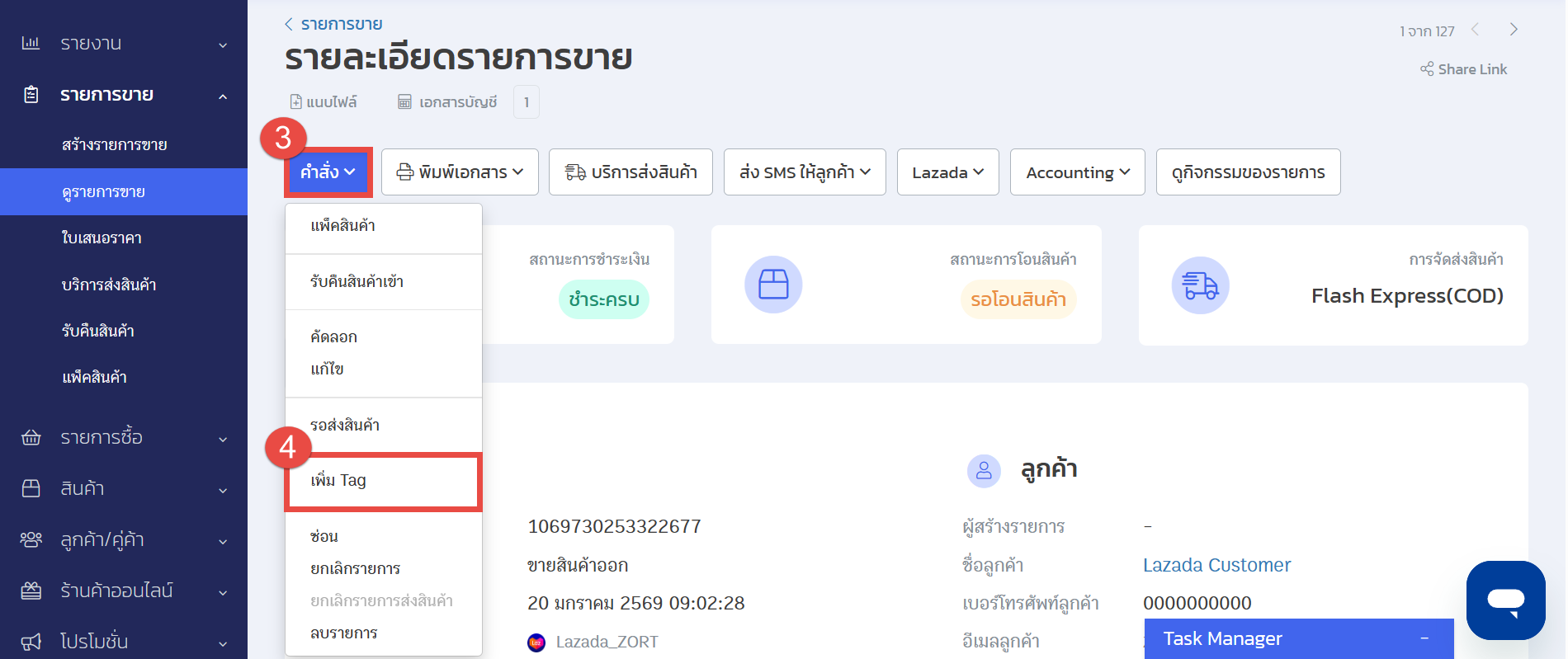The image size is (1568, 659).
Task: Click the box icon in transfer status card
Action: click(x=773, y=285)
